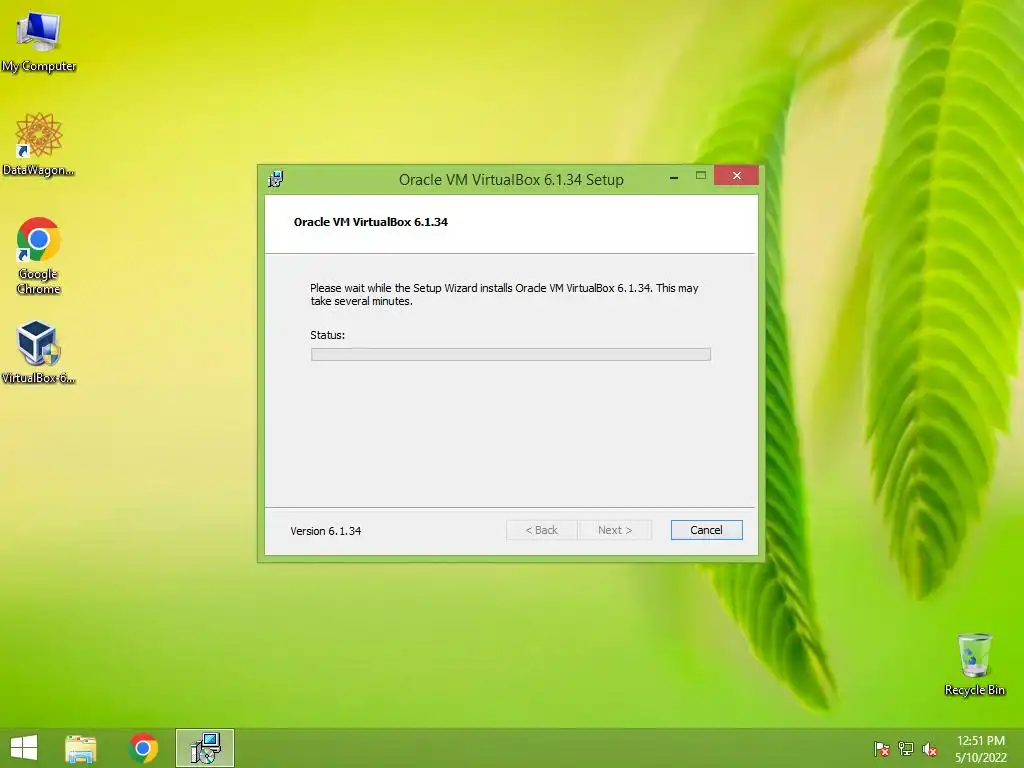Open the network status tray icon
Screen dimensions: 1024x768
[x=906, y=749]
